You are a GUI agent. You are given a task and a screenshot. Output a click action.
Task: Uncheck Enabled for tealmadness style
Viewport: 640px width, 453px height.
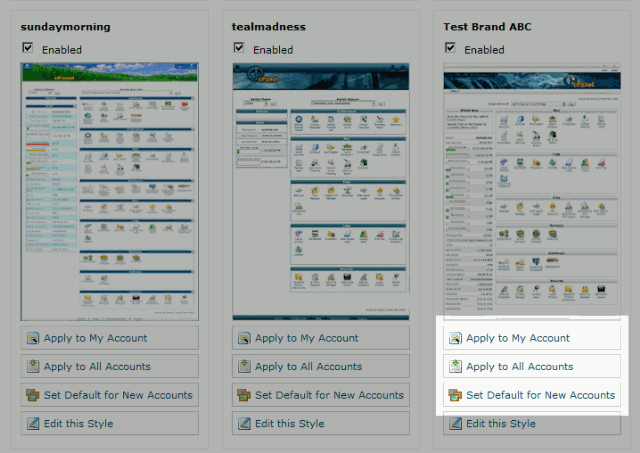[x=239, y=48]
